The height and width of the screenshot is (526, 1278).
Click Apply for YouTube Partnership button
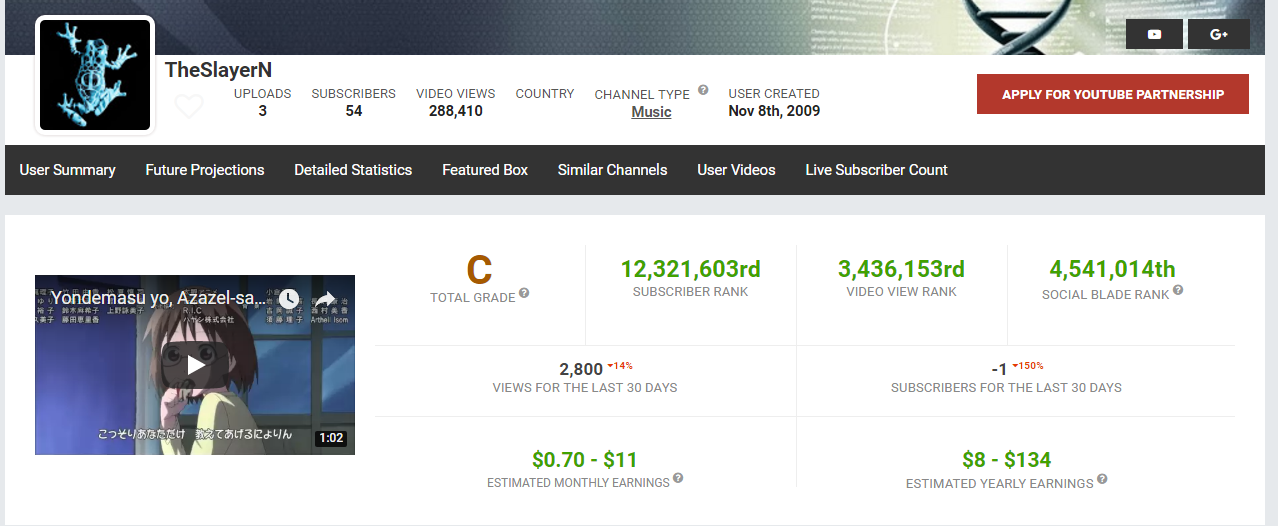pos(1113,94)
